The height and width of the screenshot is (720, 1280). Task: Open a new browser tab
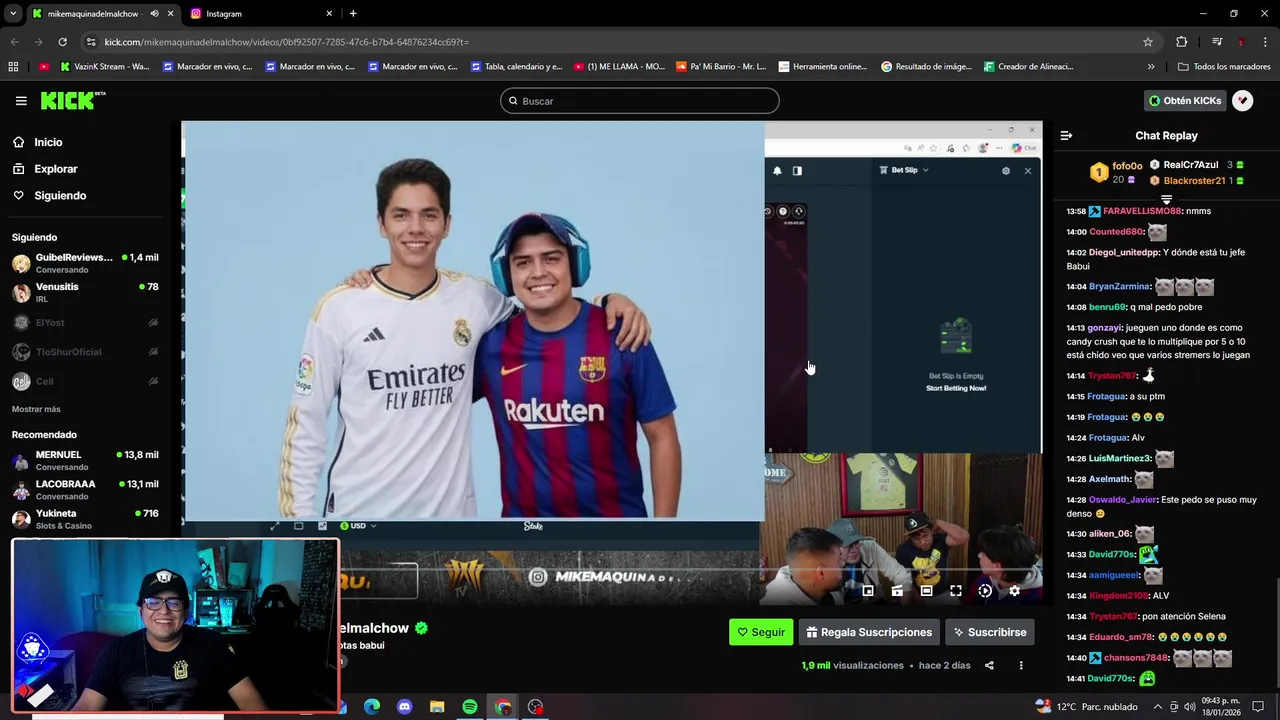tap(353, 14)
